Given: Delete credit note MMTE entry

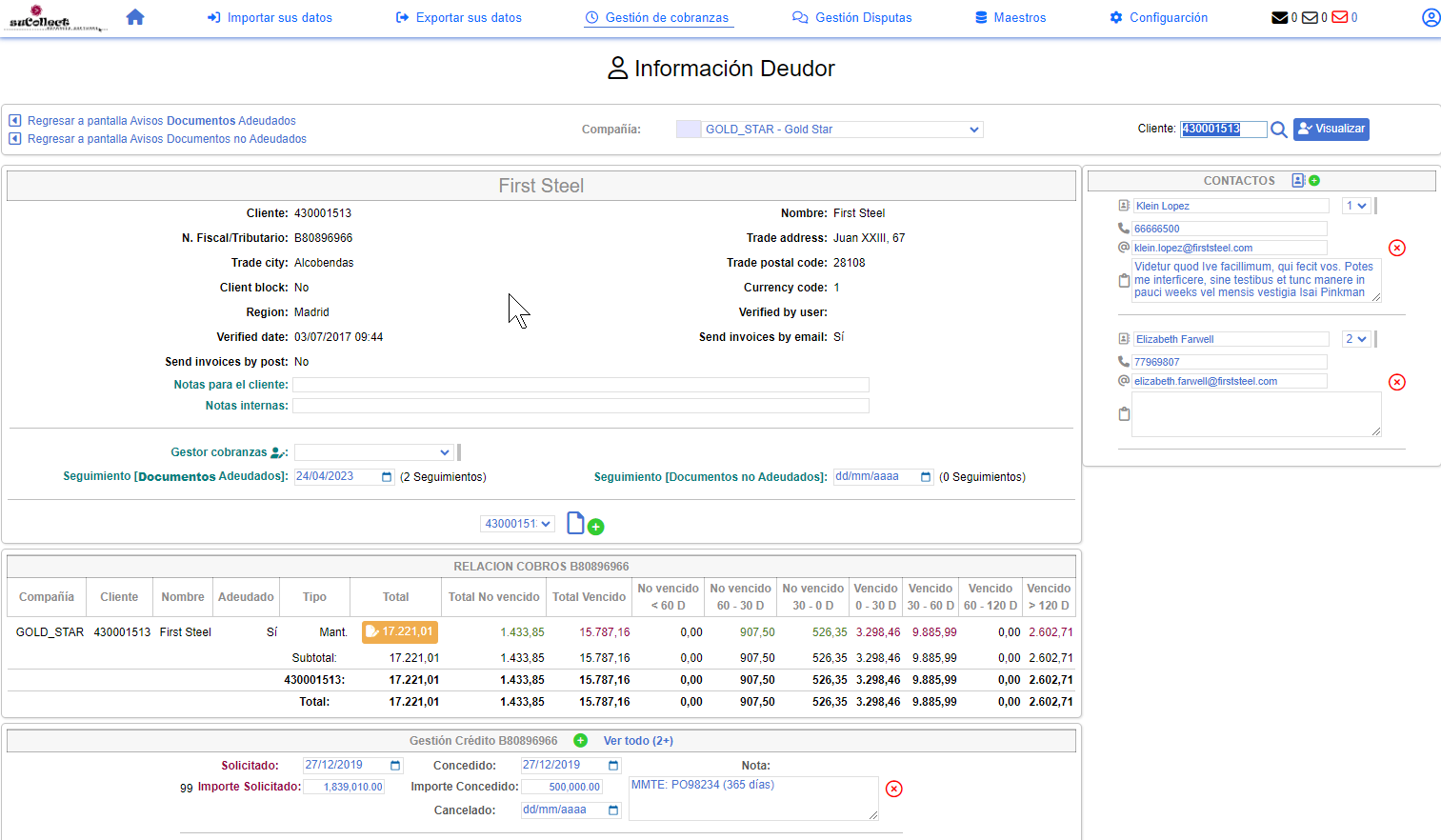Looking at the screenshot, I should pos(893,789).
